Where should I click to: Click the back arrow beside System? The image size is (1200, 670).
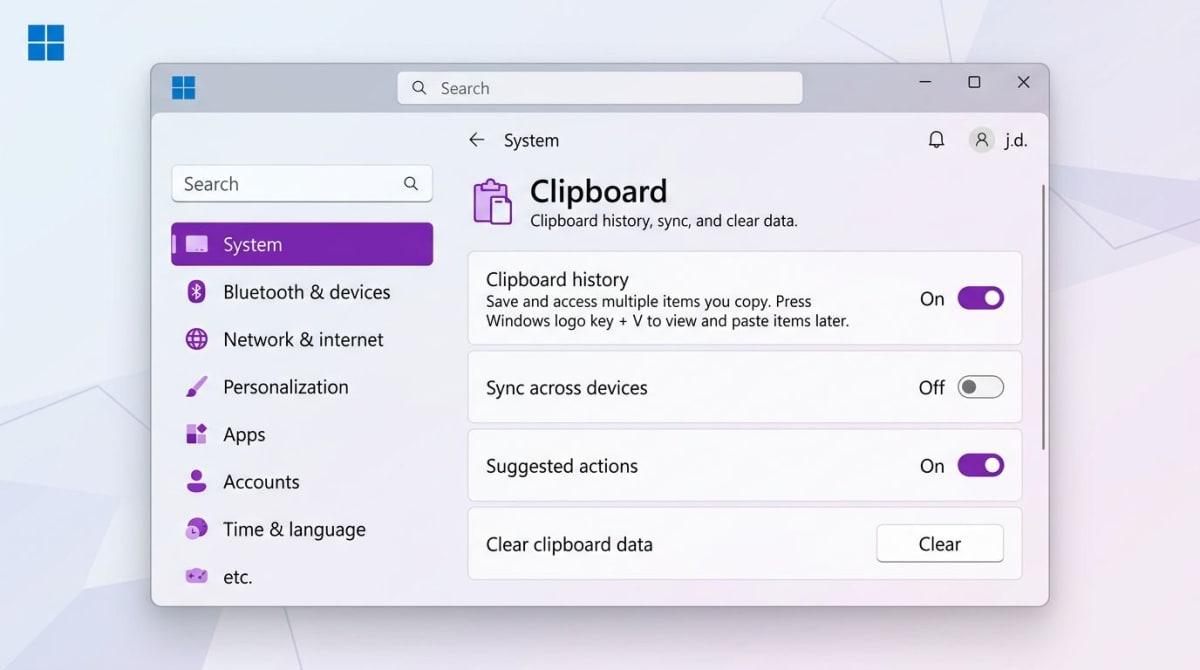(x=476, y=140)
